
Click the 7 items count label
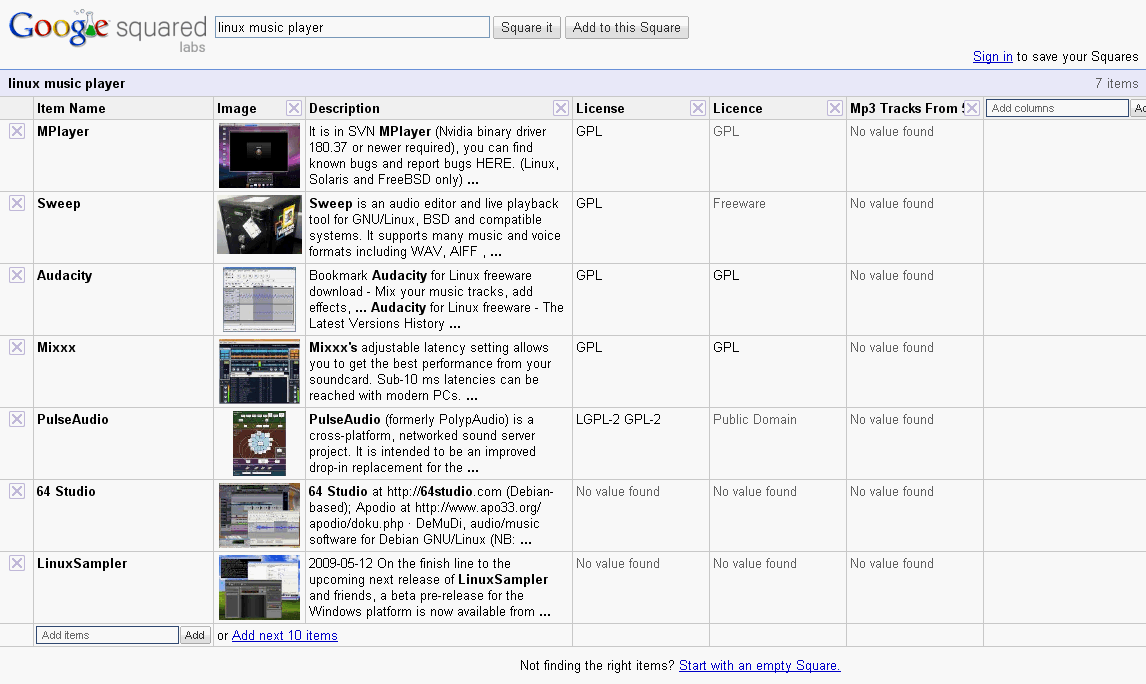[1116, 83]
